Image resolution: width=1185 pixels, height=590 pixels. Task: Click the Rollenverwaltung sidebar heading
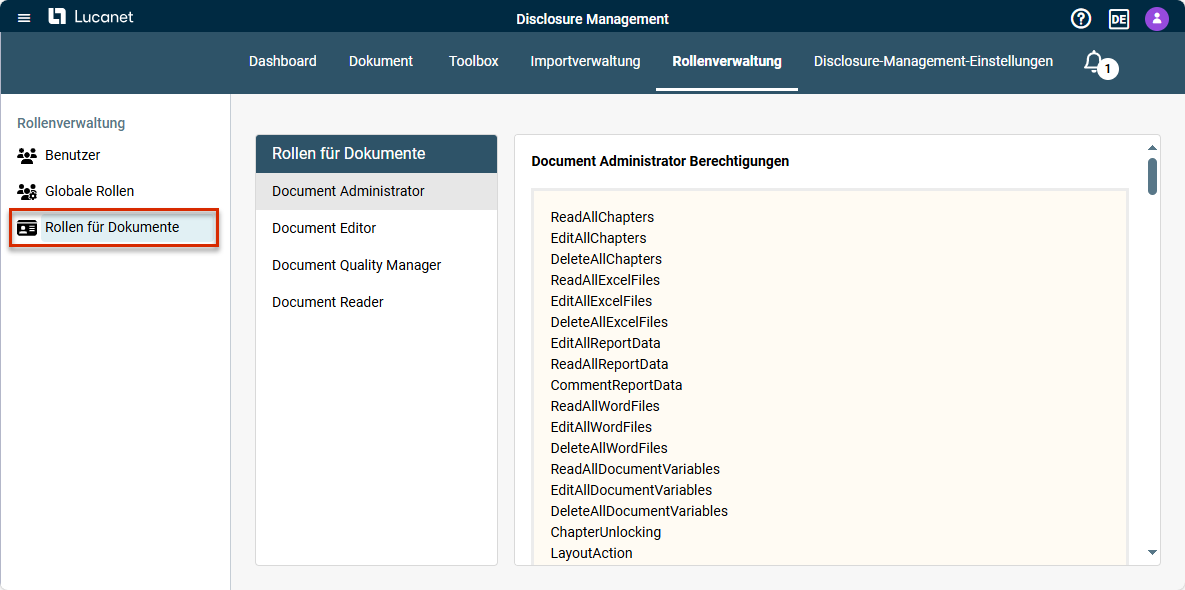click(x=71, y=123)
